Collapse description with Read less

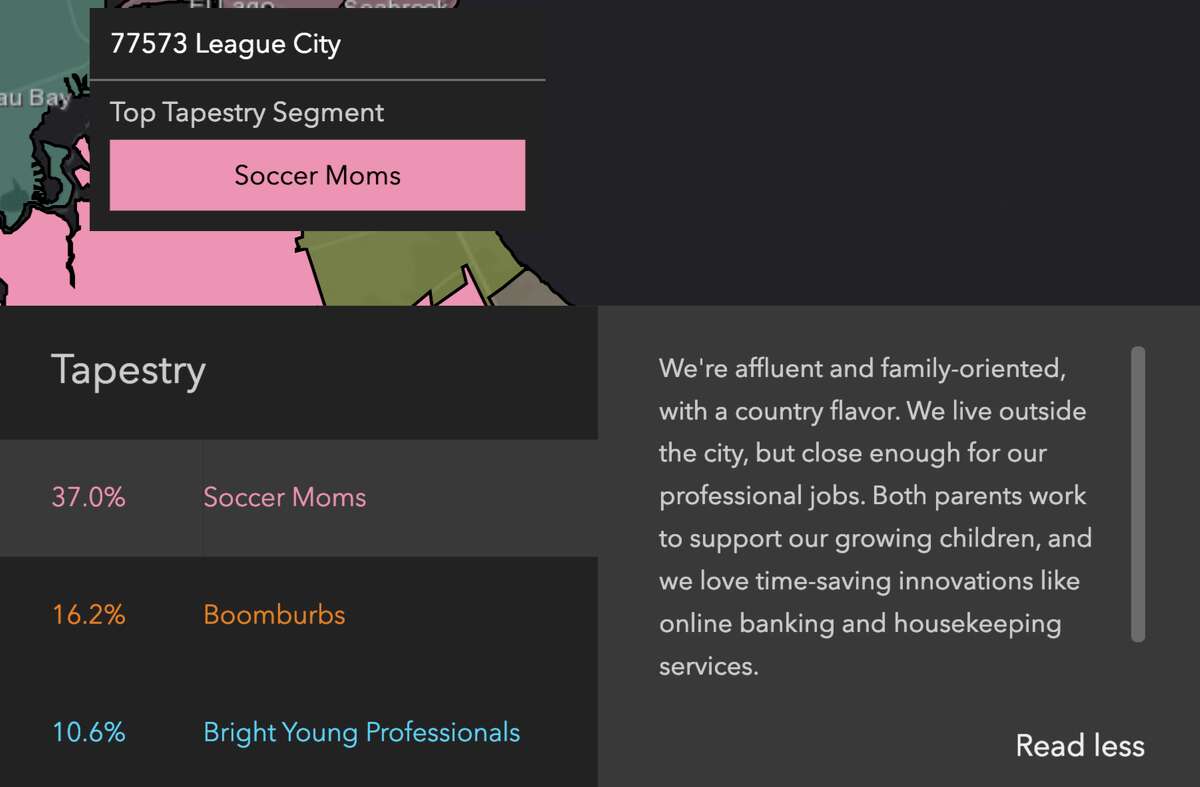(1080, 745)
